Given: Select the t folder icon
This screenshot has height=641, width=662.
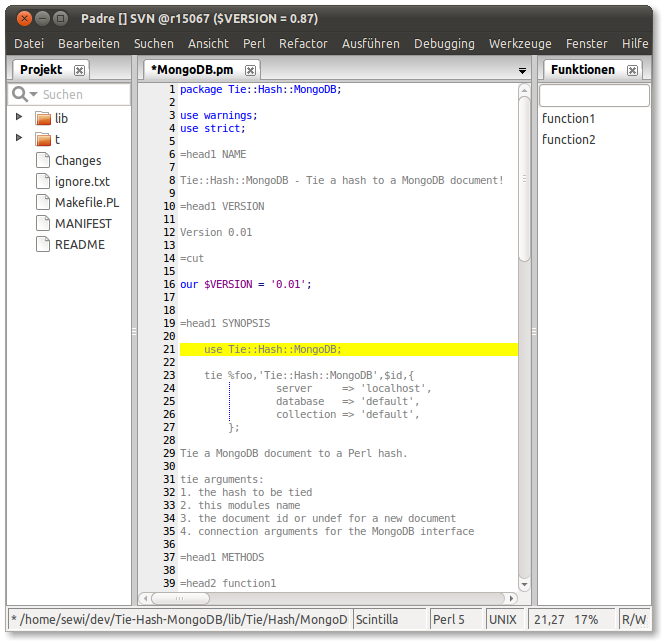Looking at the screenshot, I should [43, 140].
